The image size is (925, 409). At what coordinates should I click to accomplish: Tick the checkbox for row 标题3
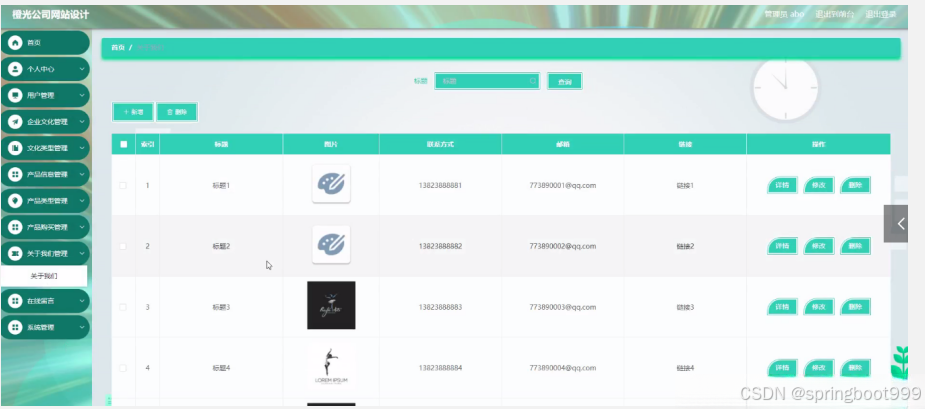[123, 307]
